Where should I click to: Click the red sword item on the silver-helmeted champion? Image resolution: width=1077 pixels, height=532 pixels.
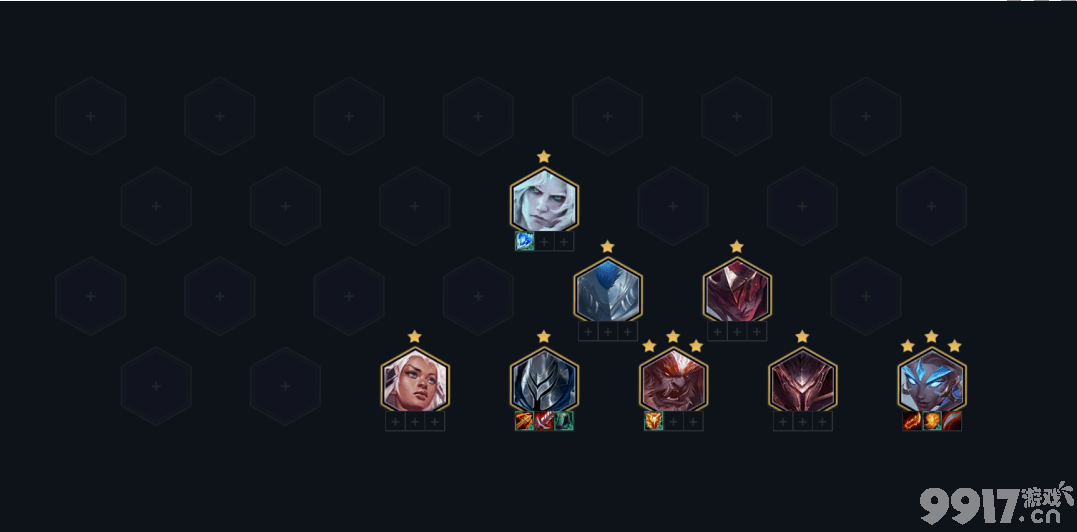[544, 421]
